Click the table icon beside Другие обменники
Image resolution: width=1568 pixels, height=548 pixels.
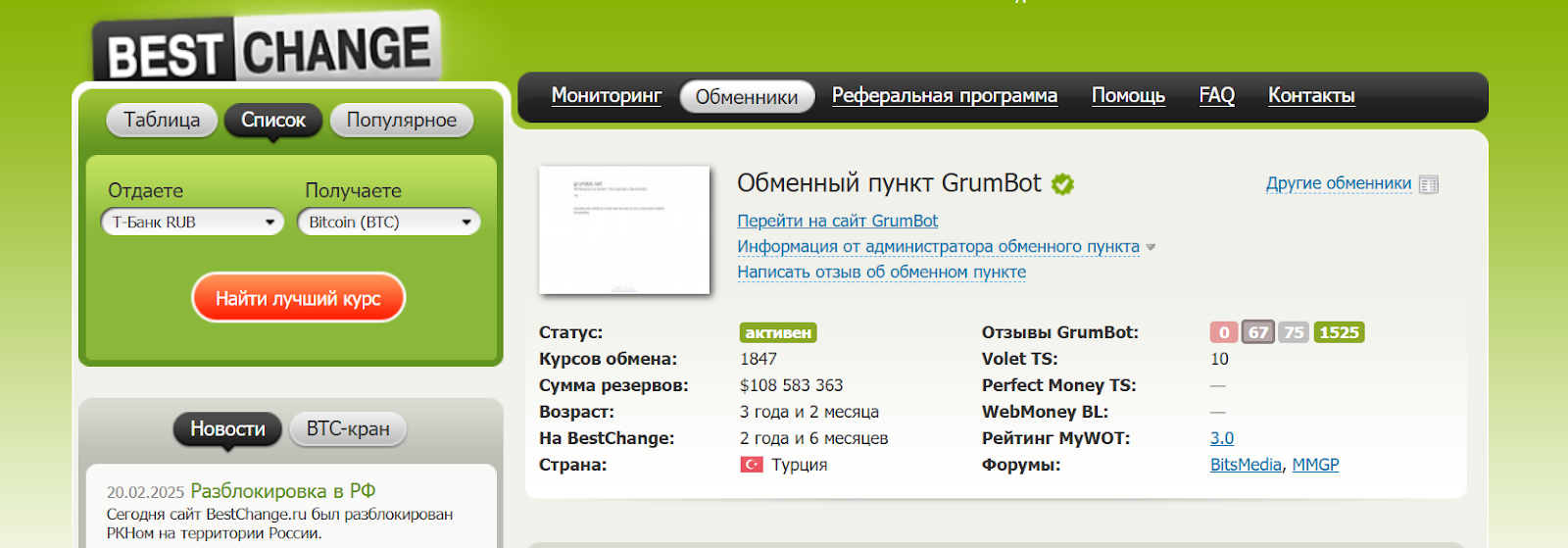1429,184
